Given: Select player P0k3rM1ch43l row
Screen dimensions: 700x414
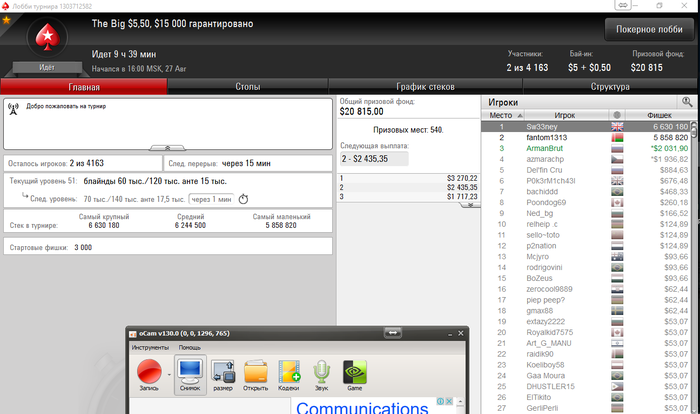Looking at the screenshot, I should point(586,181).
